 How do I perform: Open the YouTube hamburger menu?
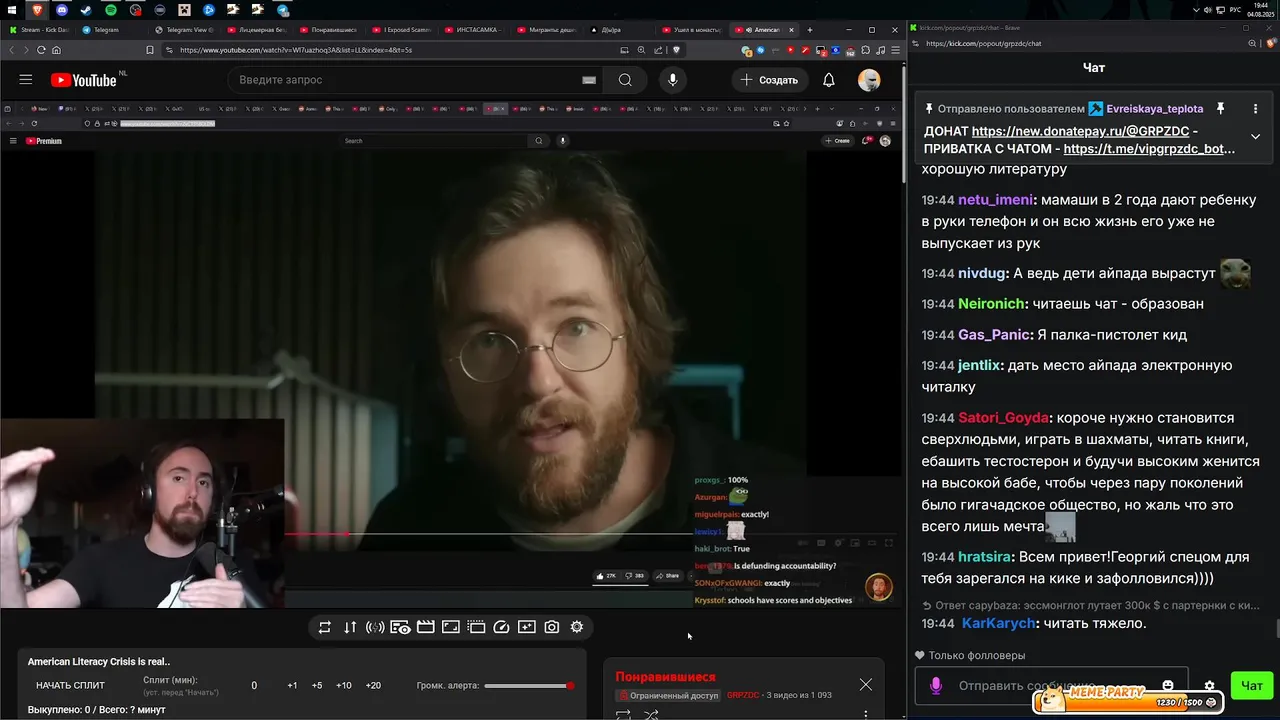pos(26,80)
